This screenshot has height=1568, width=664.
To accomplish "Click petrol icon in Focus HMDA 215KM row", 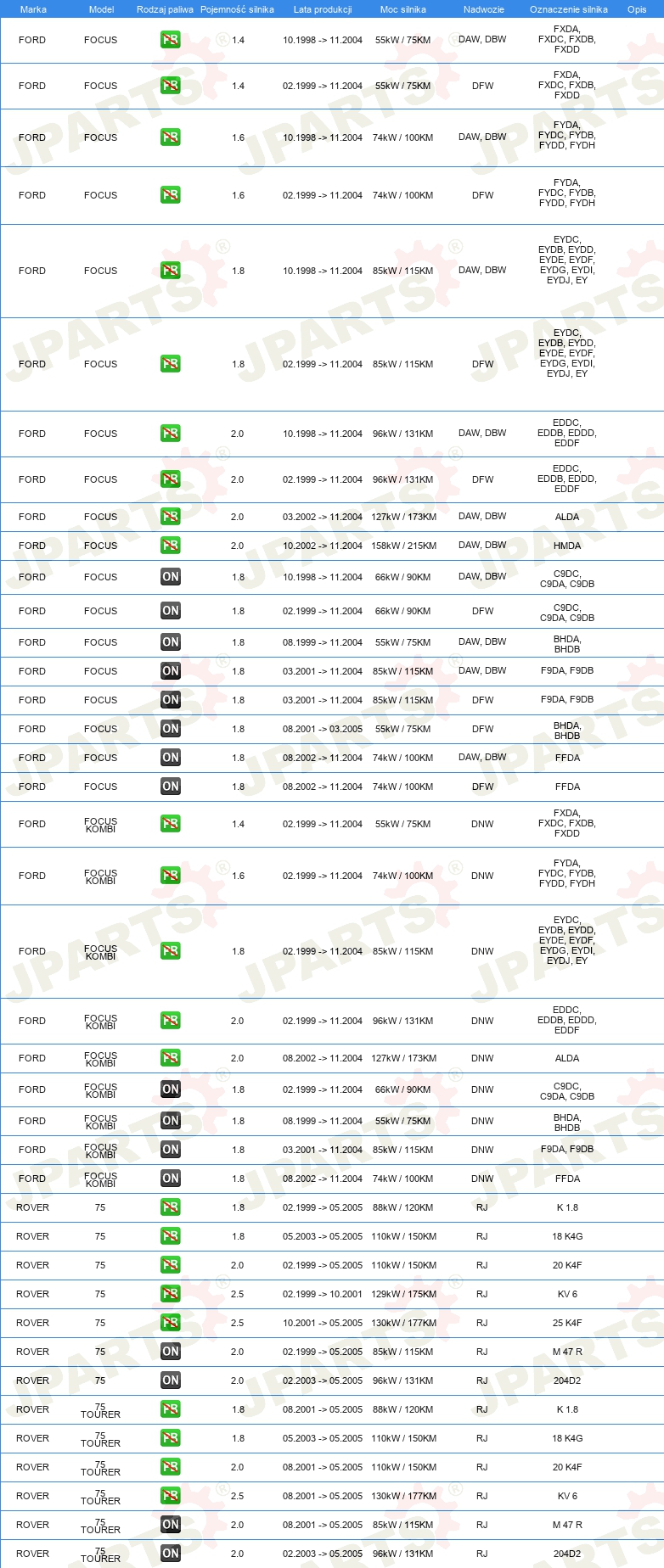I will (x=171, y=546).
